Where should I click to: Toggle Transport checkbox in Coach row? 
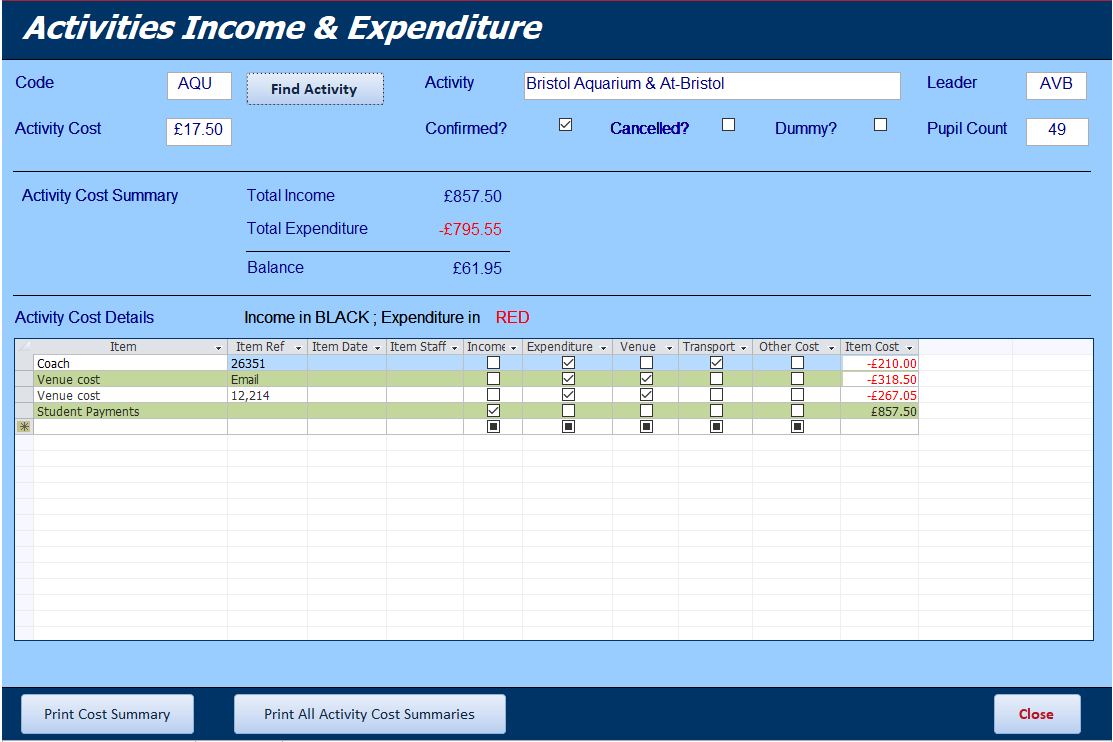coord(716,363)
